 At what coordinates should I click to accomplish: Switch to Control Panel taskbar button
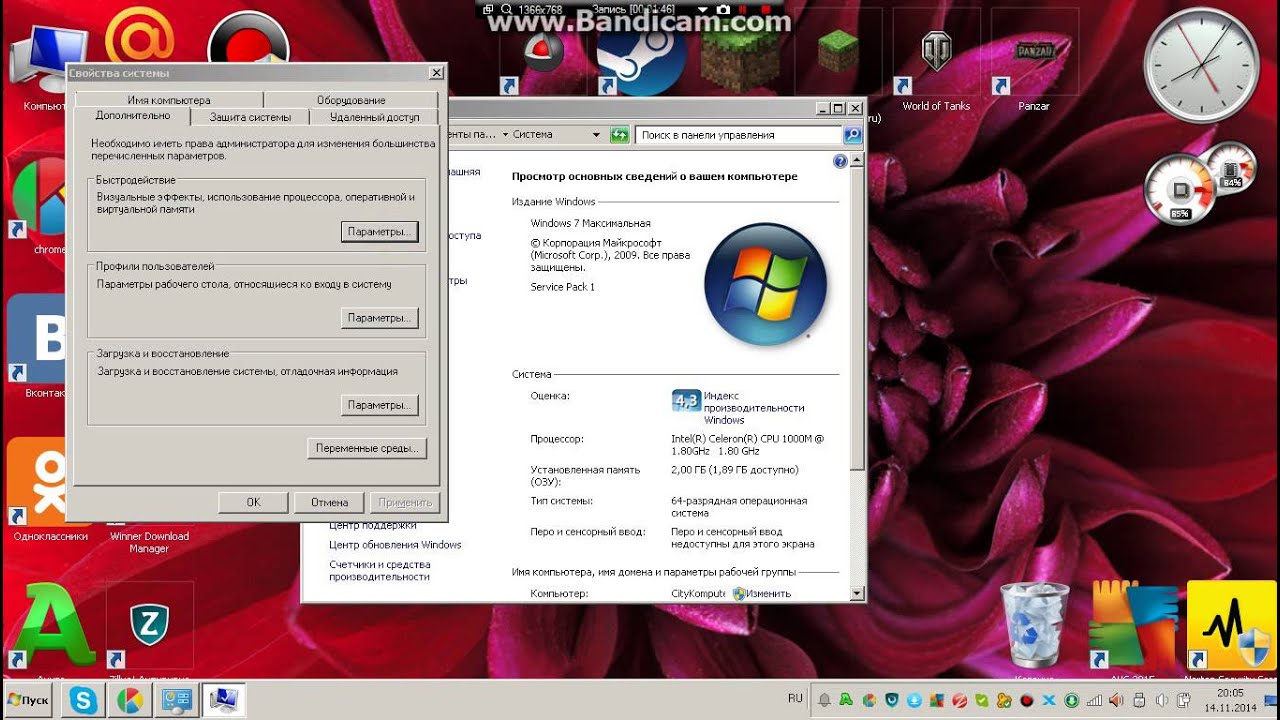[x=176, y=701]
